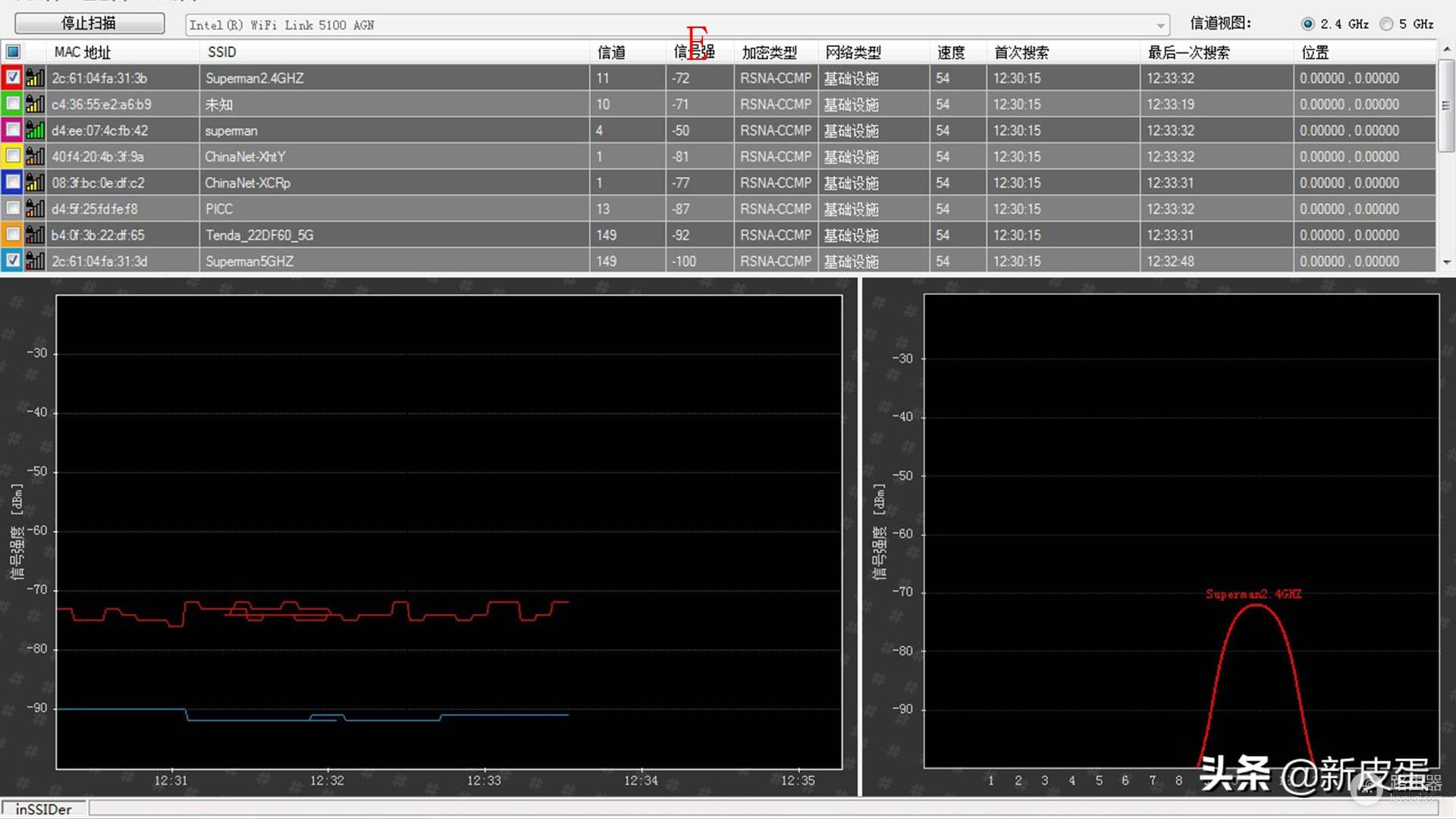Click MAC address b4:0f:3b:22:df:65
1456x819 pixels.
[98, 235]
